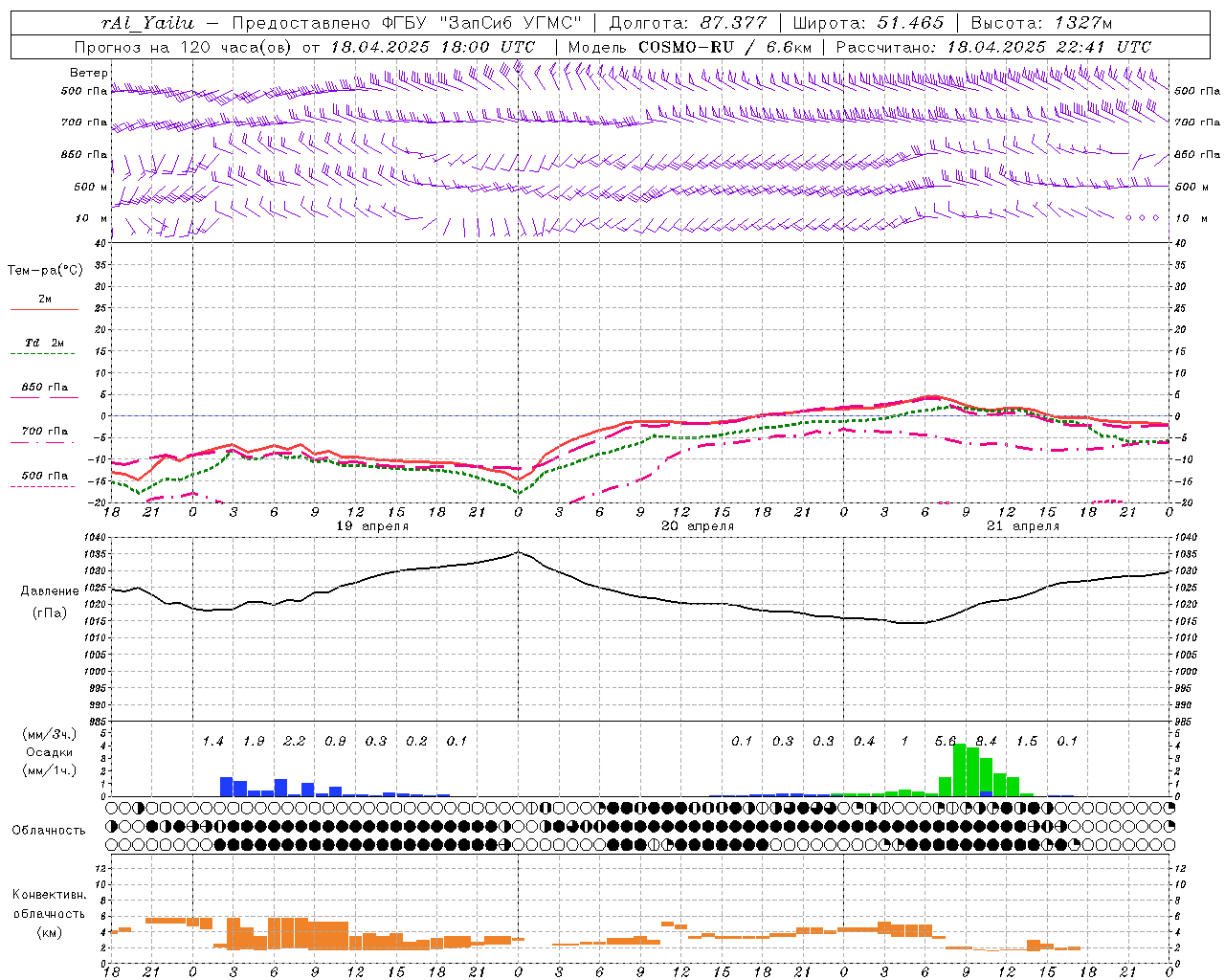Click the 700 гПа temperature legend entry
This screenshot has height=980, width=1225.
pos(44,432)
